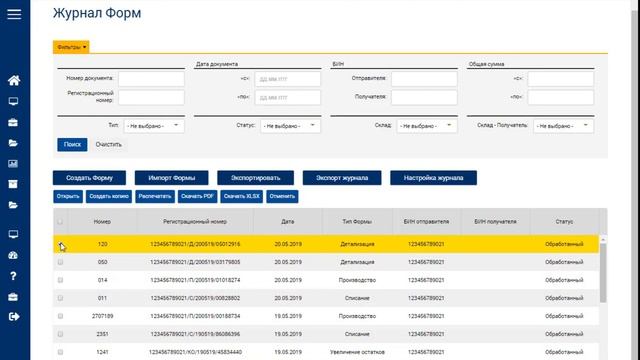
Task: Click the table's vertical scrollbar thumb
Action: (x=603, y=273)
